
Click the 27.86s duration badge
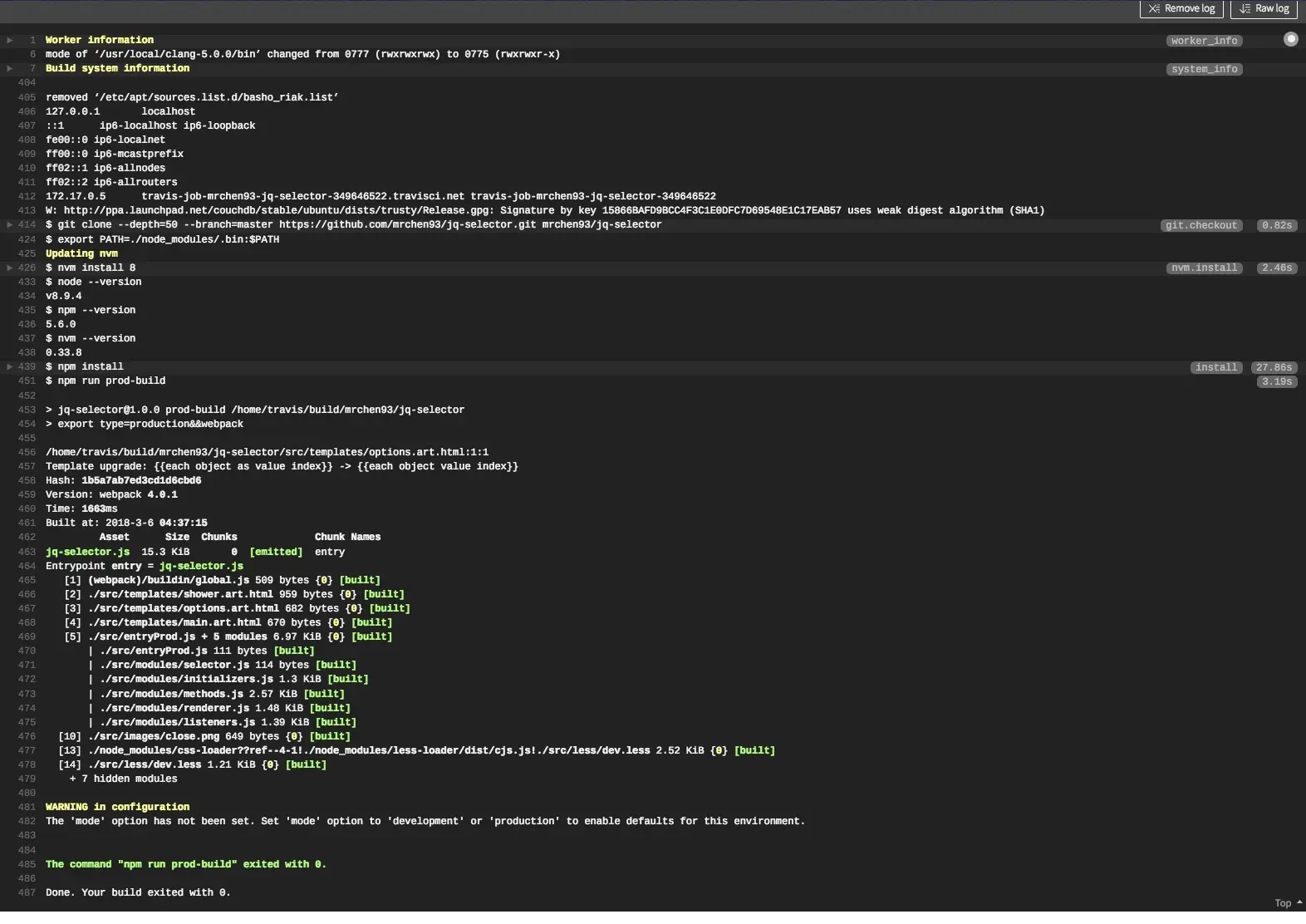pyautogui.click(x=1274, y=367)
